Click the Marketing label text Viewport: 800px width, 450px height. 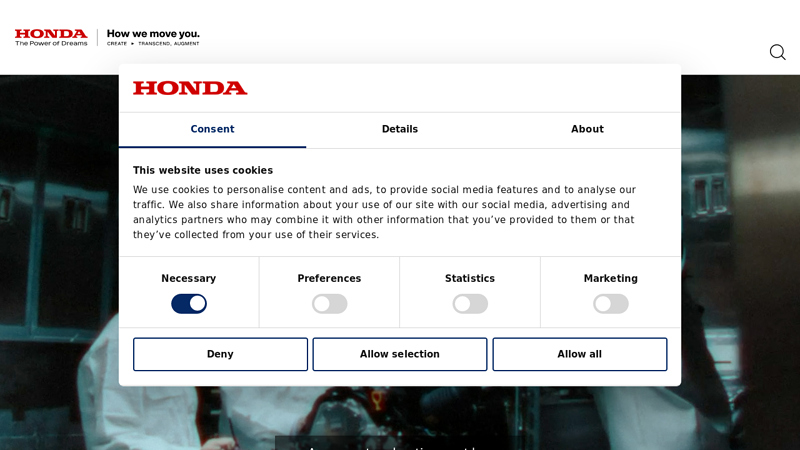coord(611,279)
